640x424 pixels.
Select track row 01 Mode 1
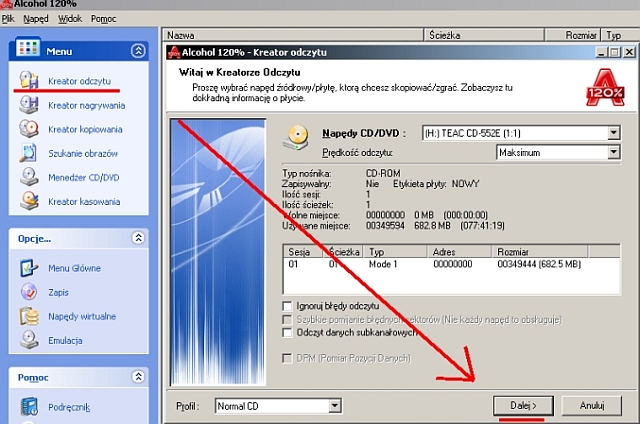(451, 264)
